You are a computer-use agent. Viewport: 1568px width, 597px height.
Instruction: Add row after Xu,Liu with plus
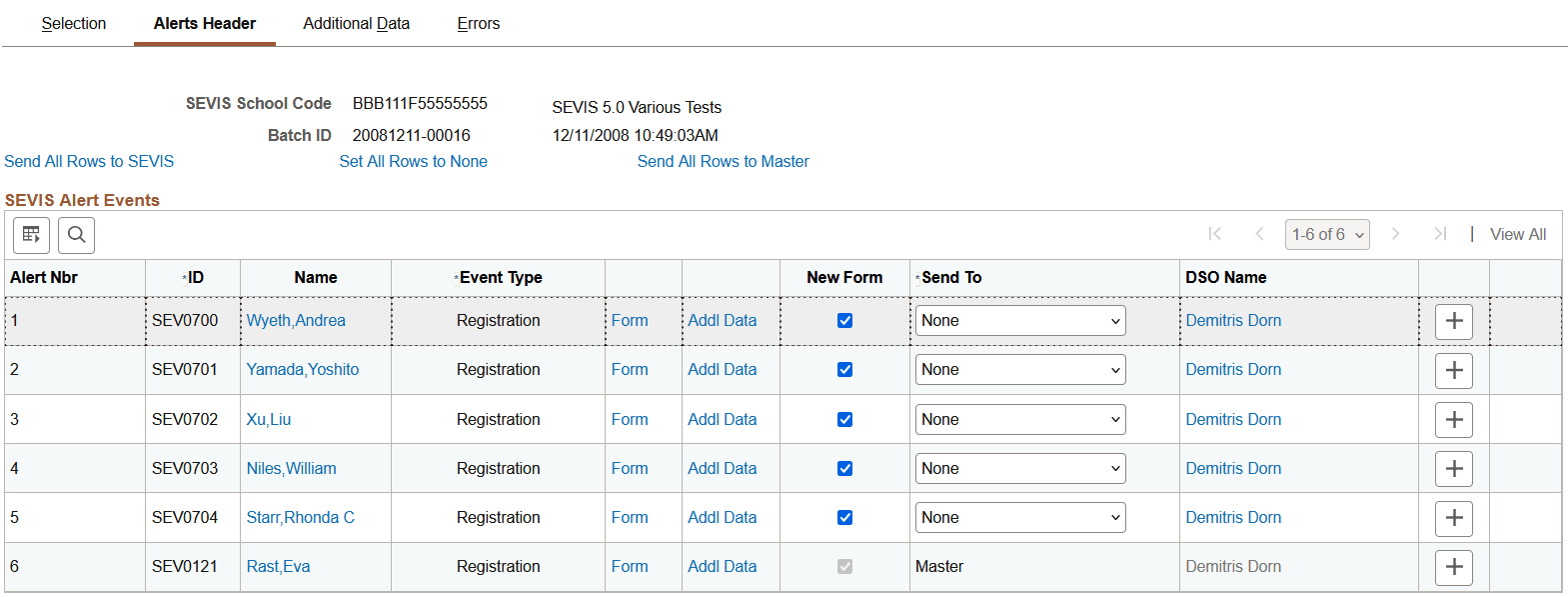coord(1454,420)
